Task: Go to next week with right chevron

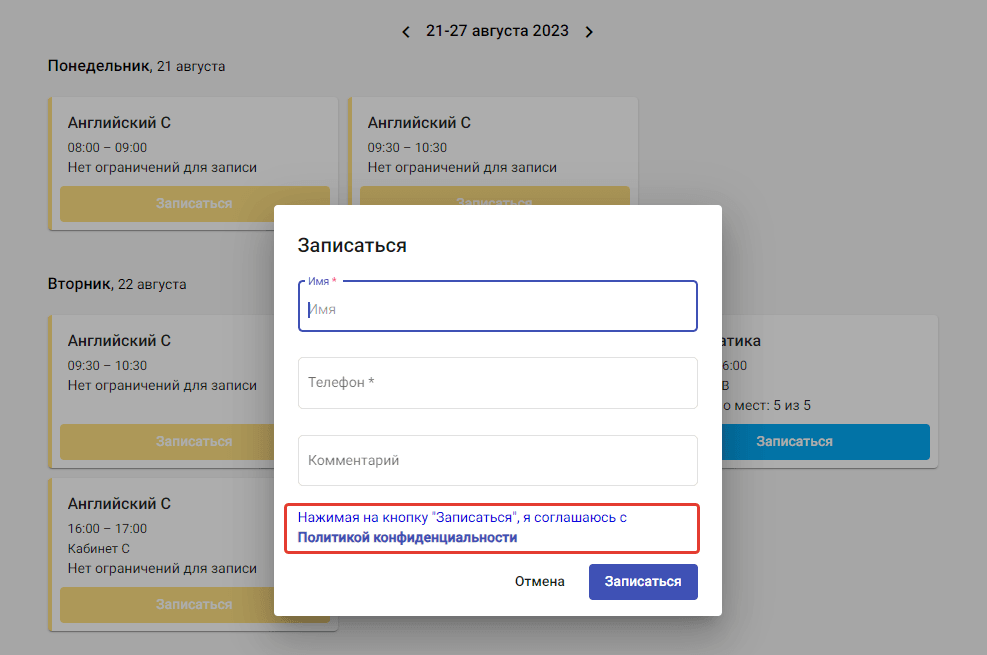Action: click(589, 32)
